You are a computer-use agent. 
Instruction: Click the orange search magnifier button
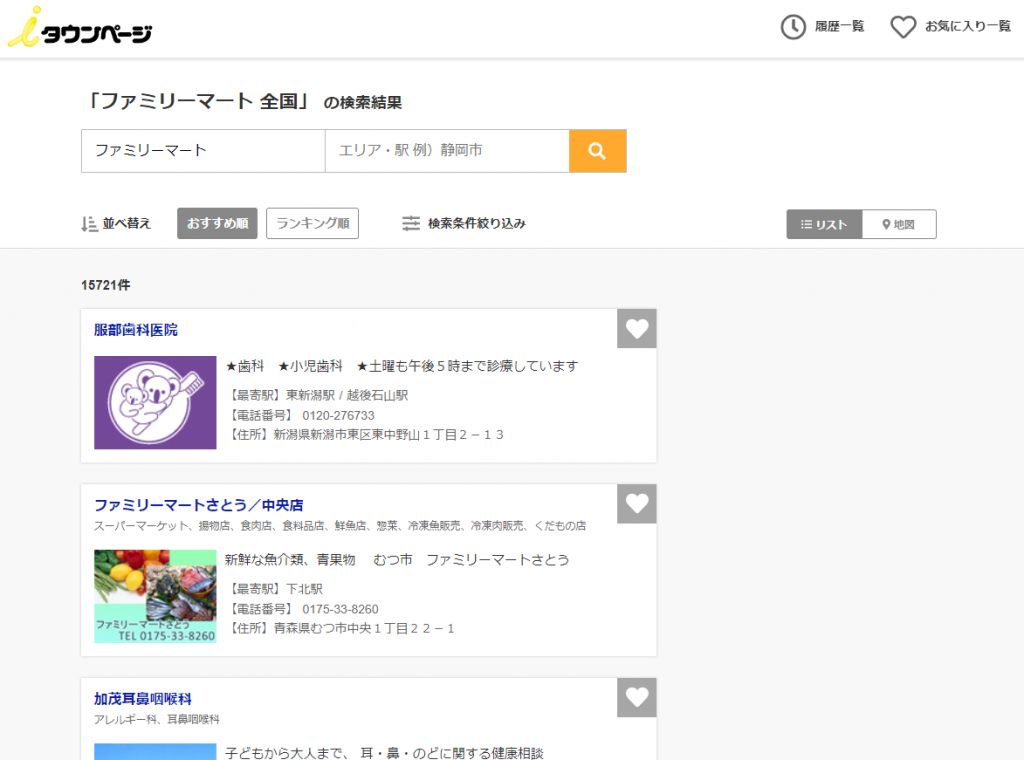tap(598, 151)
